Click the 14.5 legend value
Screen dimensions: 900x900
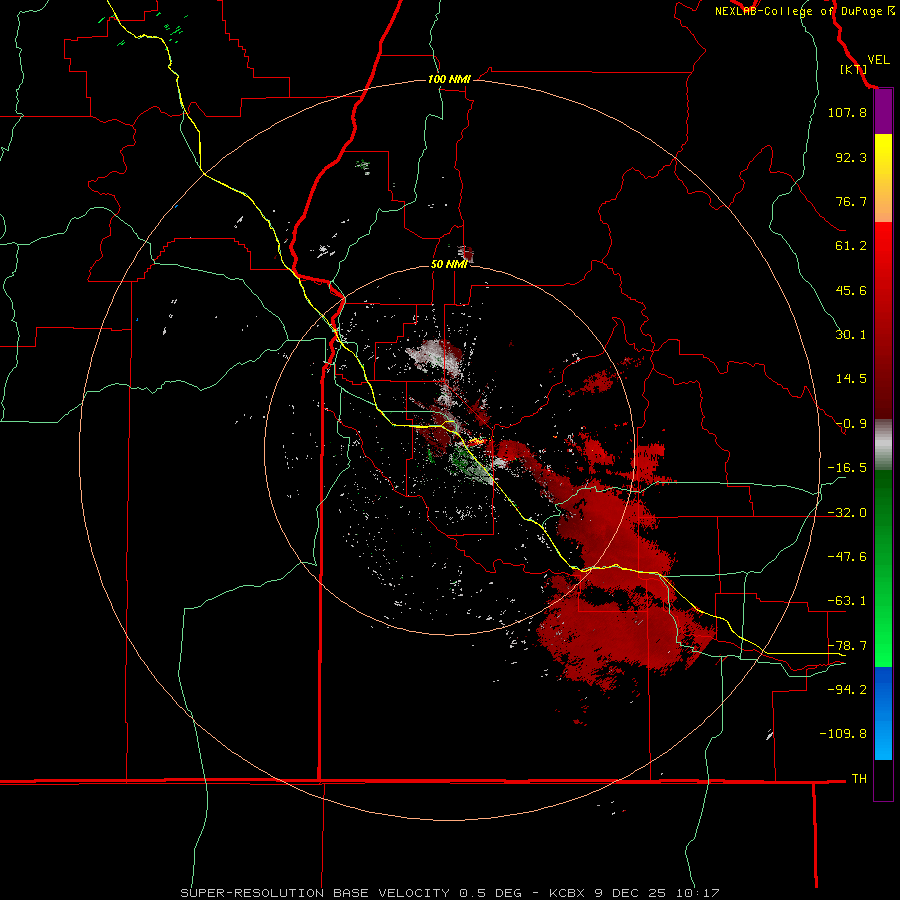(x=851, y=379)
